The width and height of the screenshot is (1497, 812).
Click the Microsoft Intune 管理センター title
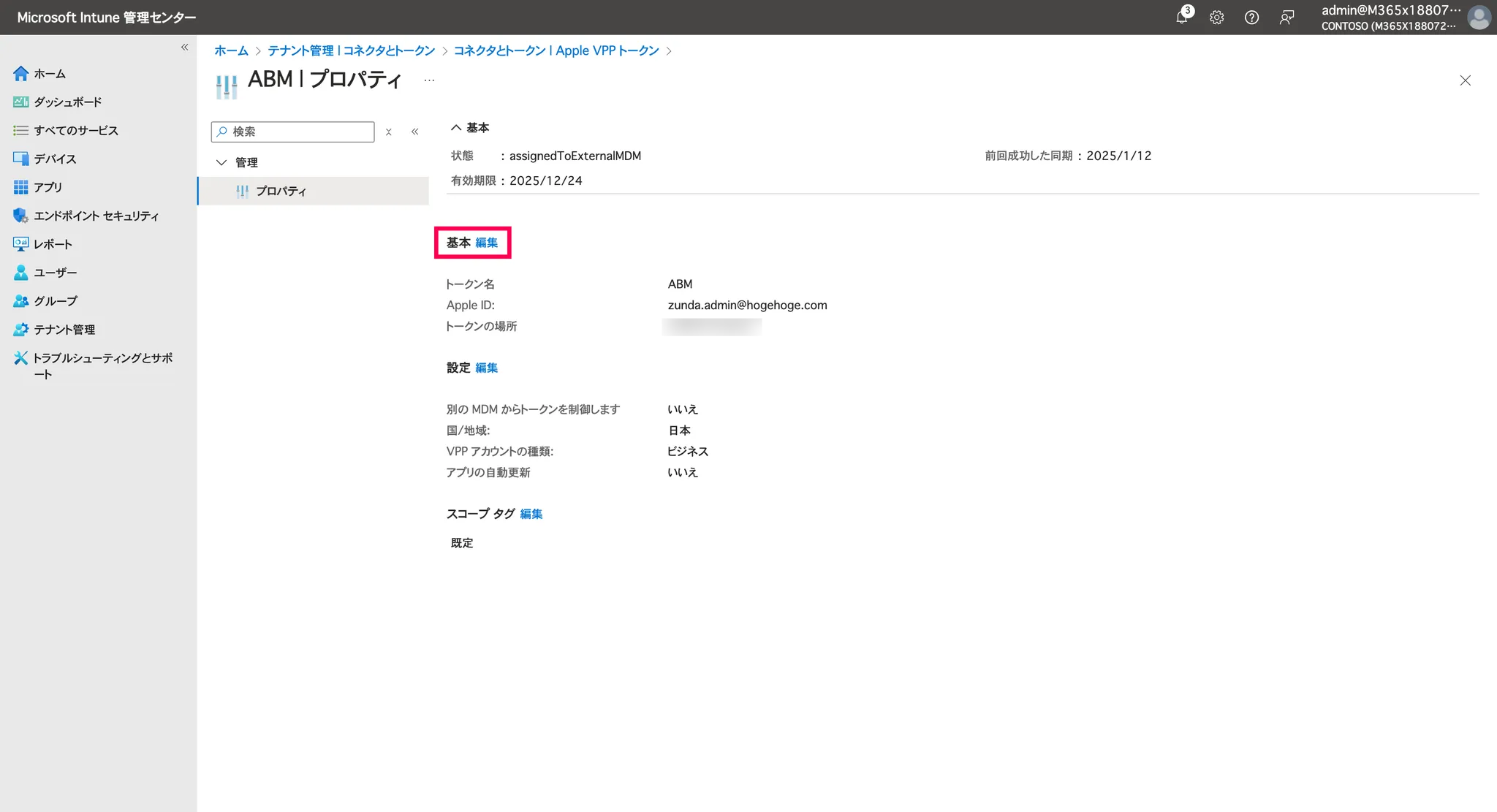point(107,18)
